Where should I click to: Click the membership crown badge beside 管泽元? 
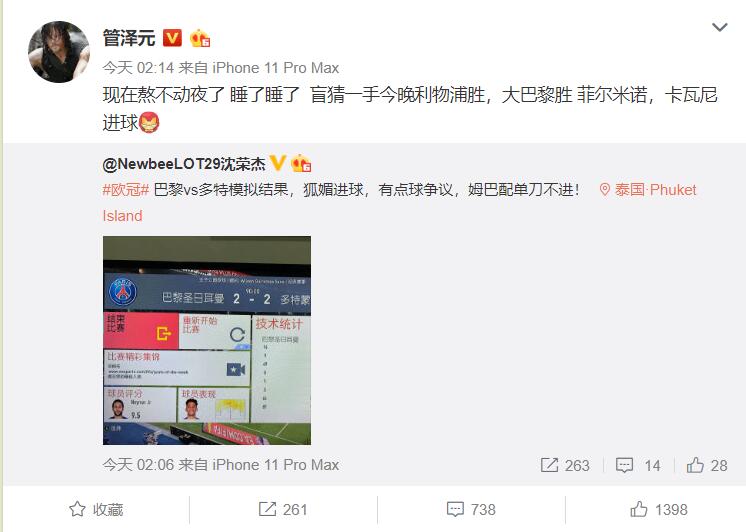tap(200, 38)
